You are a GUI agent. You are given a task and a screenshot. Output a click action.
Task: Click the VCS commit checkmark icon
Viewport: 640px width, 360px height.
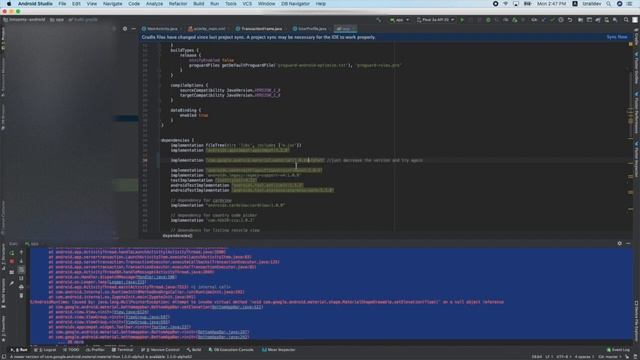coord(552,20)
